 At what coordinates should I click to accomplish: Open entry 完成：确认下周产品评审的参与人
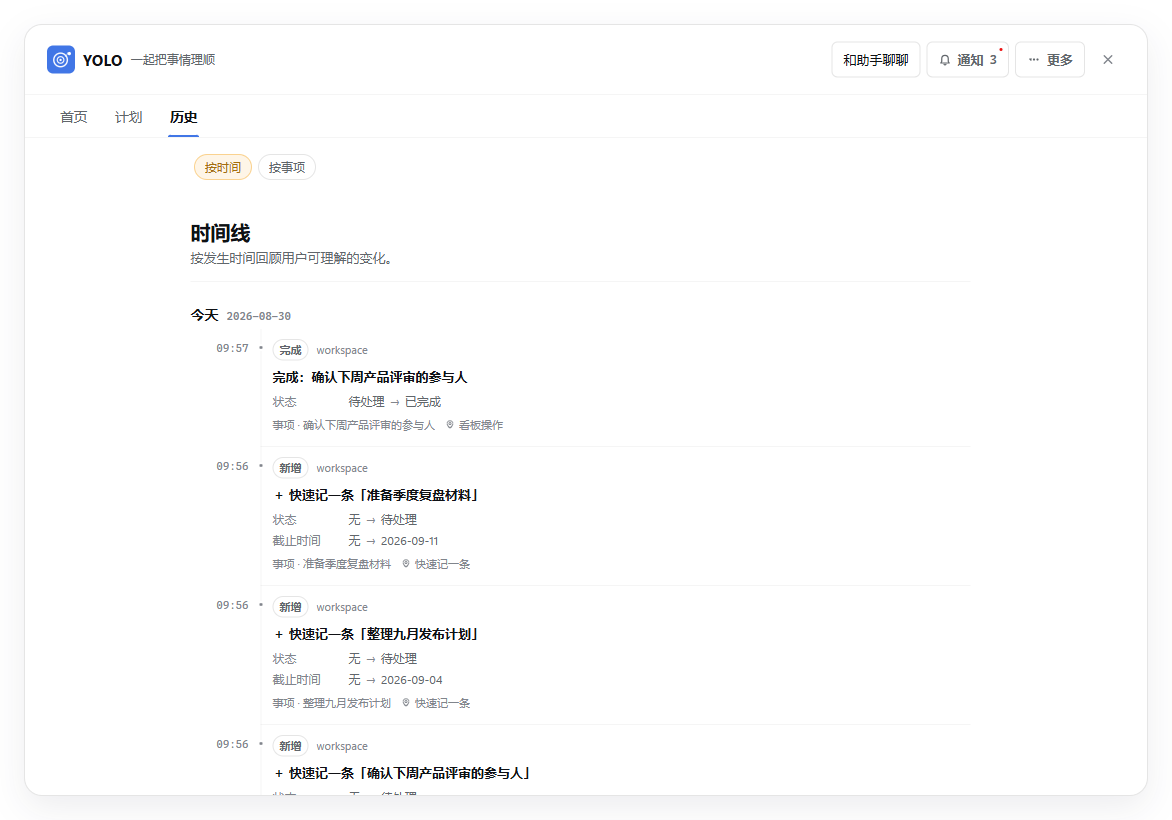pos(369,377)
